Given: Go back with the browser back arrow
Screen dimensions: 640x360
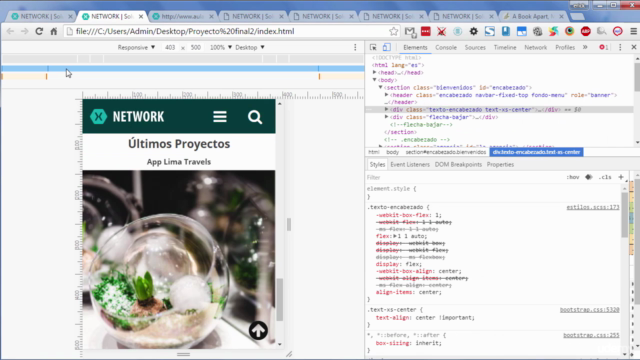Looking at the screenshot, I should [x=10, y=31].
